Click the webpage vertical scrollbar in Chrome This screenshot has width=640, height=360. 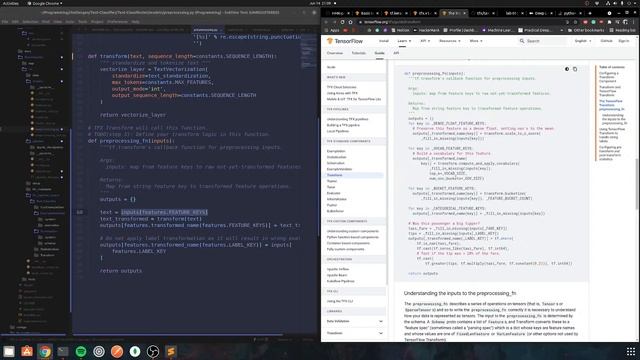(637, 184)
